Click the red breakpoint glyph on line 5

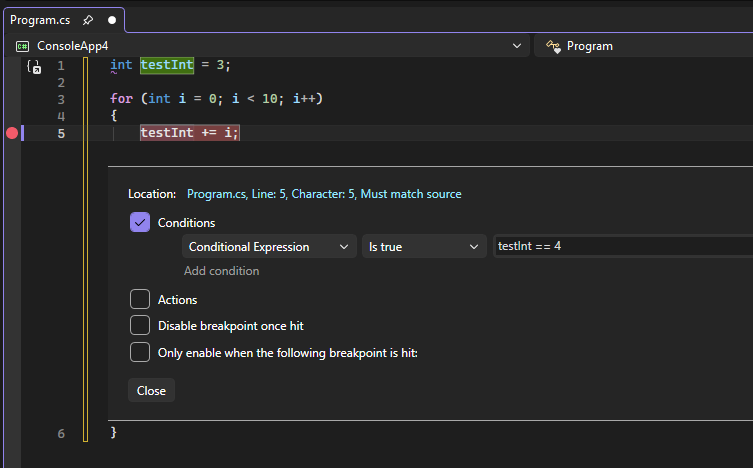coord(12,133)
